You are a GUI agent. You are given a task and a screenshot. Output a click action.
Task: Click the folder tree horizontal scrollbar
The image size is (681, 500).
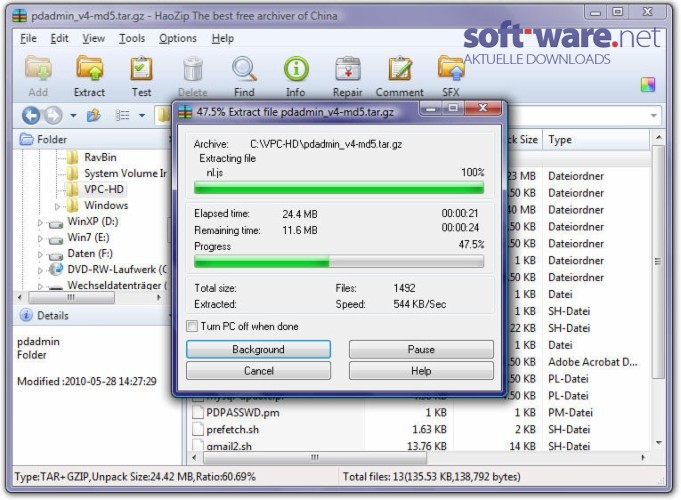[72, 298]
